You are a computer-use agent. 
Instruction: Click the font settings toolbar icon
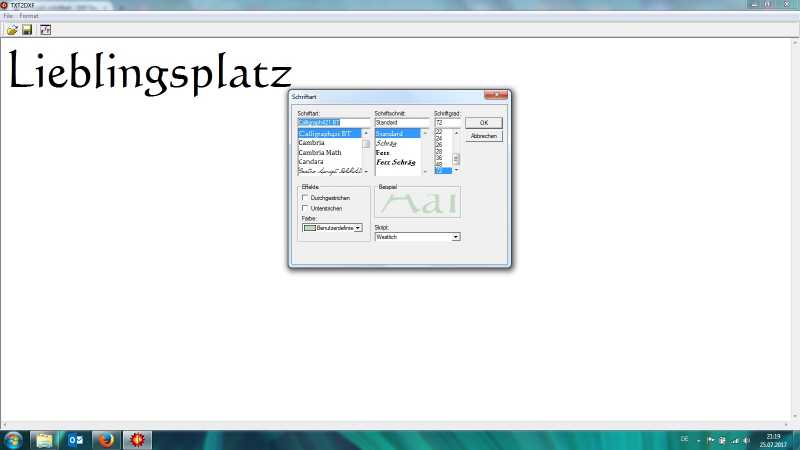[45, 29]
